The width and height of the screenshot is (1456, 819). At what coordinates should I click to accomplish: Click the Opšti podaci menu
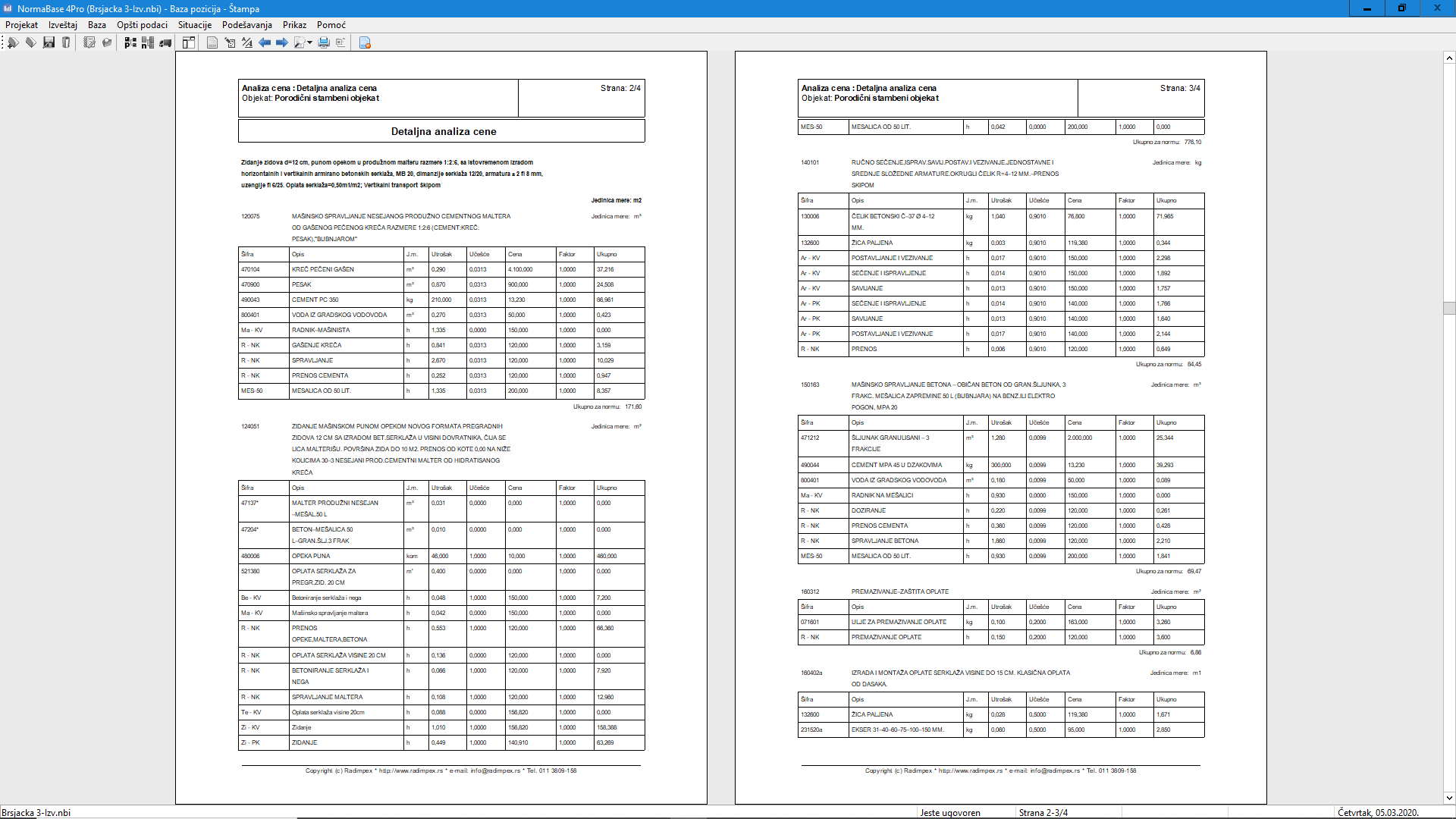coord(142,25)
